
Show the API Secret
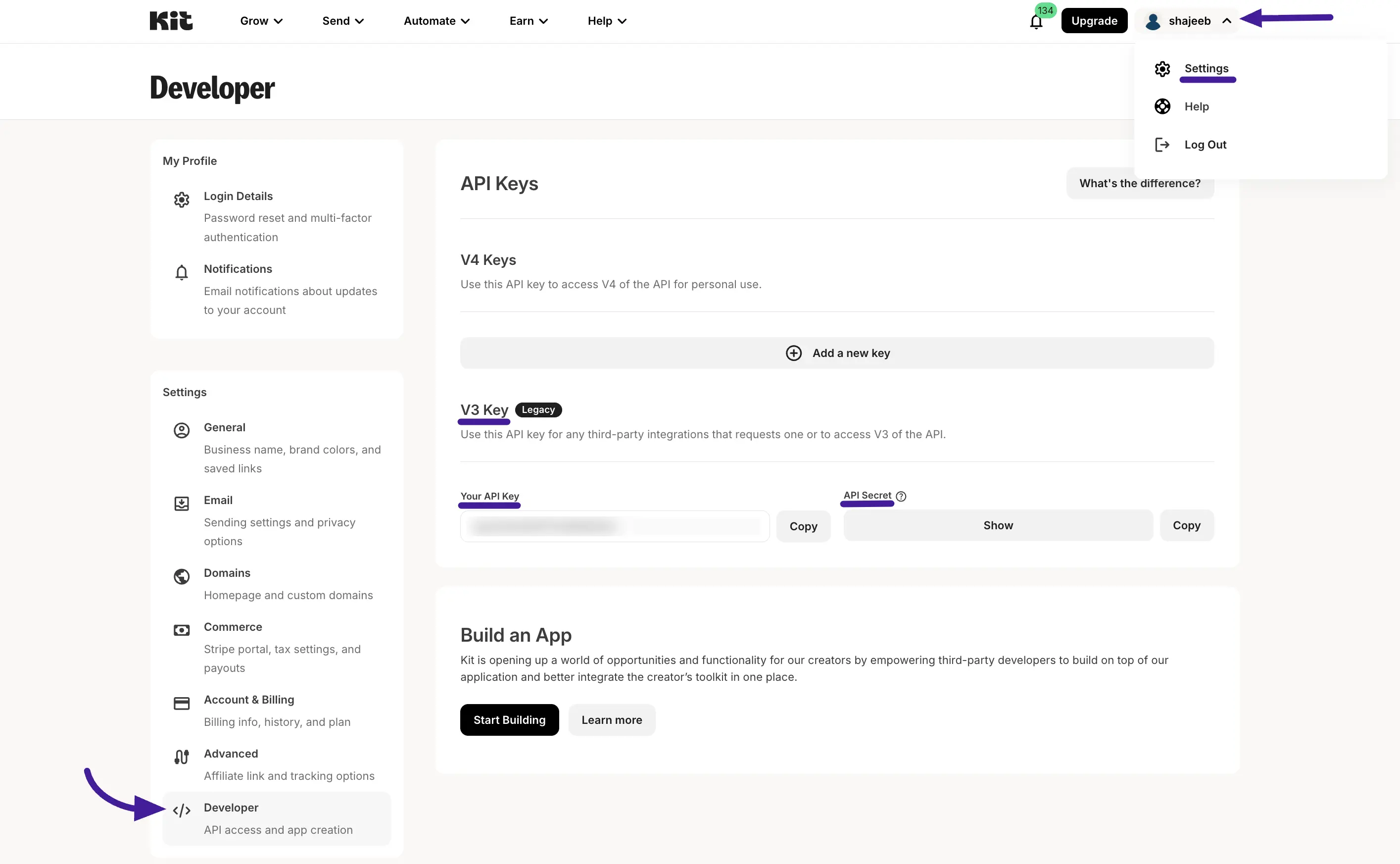[998, 525]
